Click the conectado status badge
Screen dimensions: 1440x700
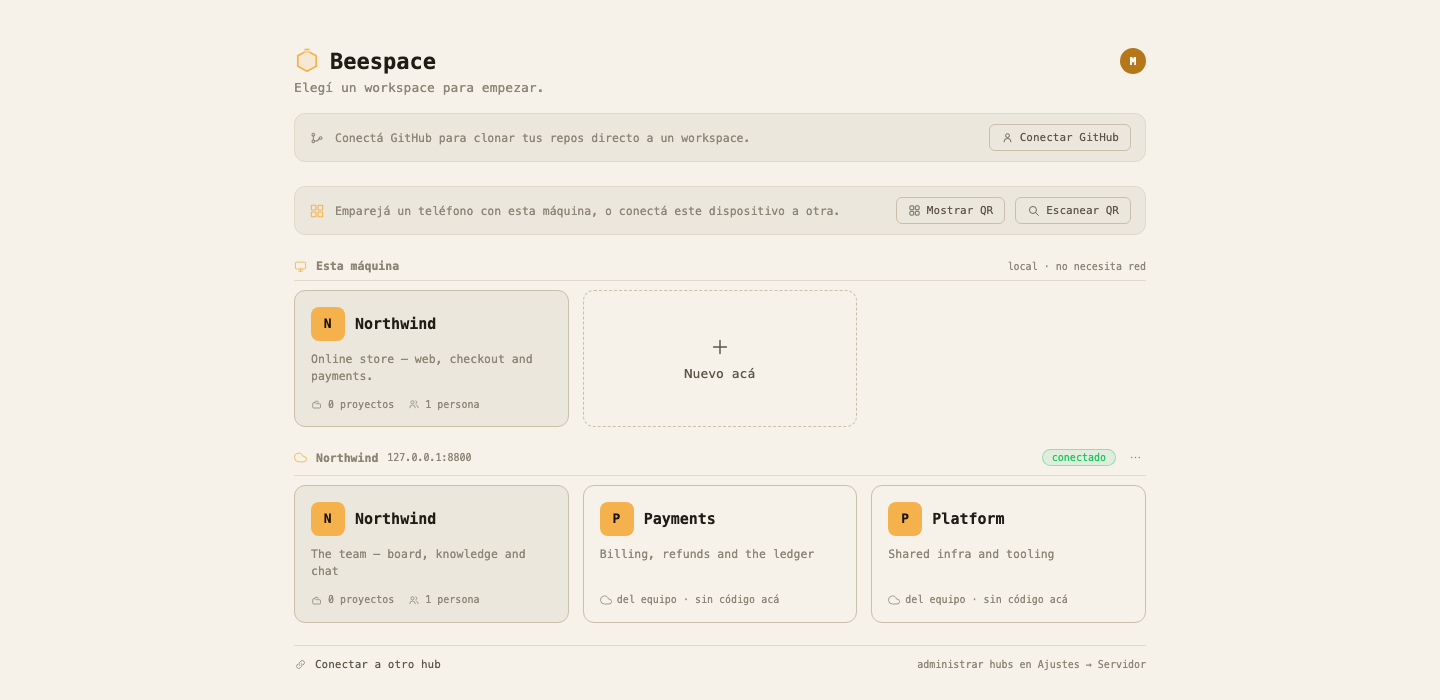[1079, 458]
